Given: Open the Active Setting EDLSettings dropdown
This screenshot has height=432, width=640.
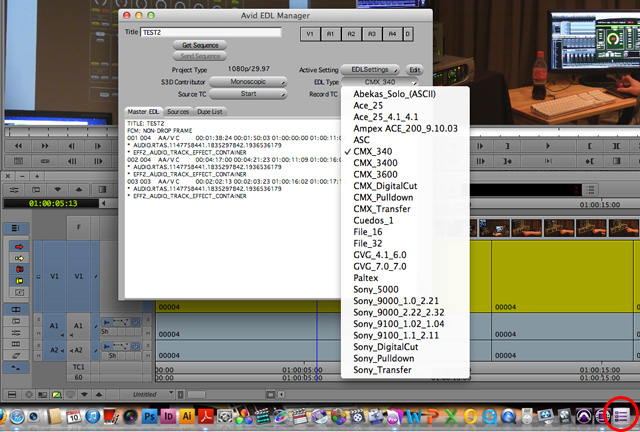Looking at the screenshot, I should (370, 70).
